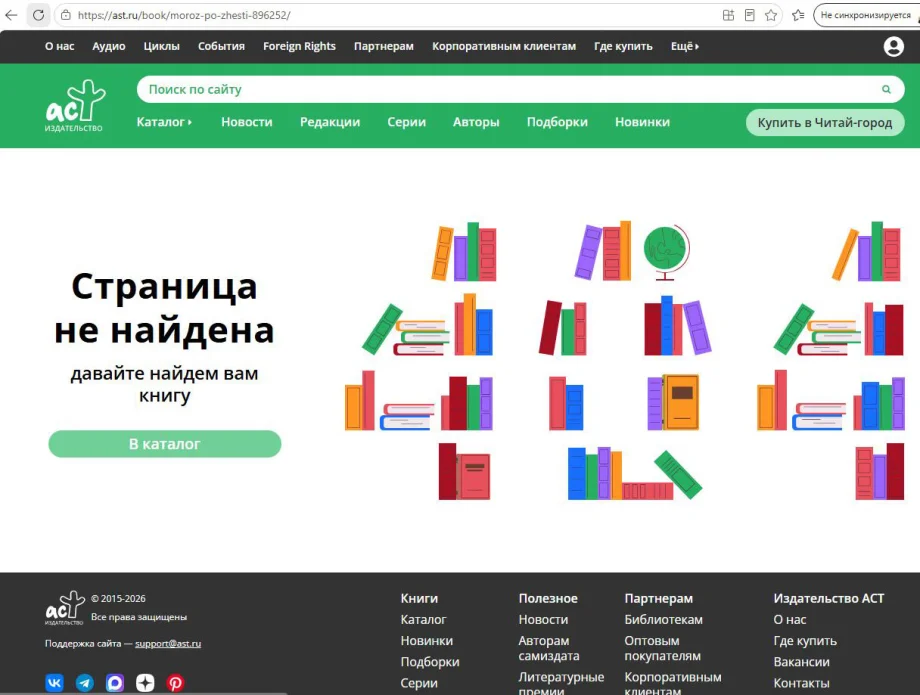Click the browser address bar URL
Viewport: 920px width, 695px height.
tap(184, 15)
